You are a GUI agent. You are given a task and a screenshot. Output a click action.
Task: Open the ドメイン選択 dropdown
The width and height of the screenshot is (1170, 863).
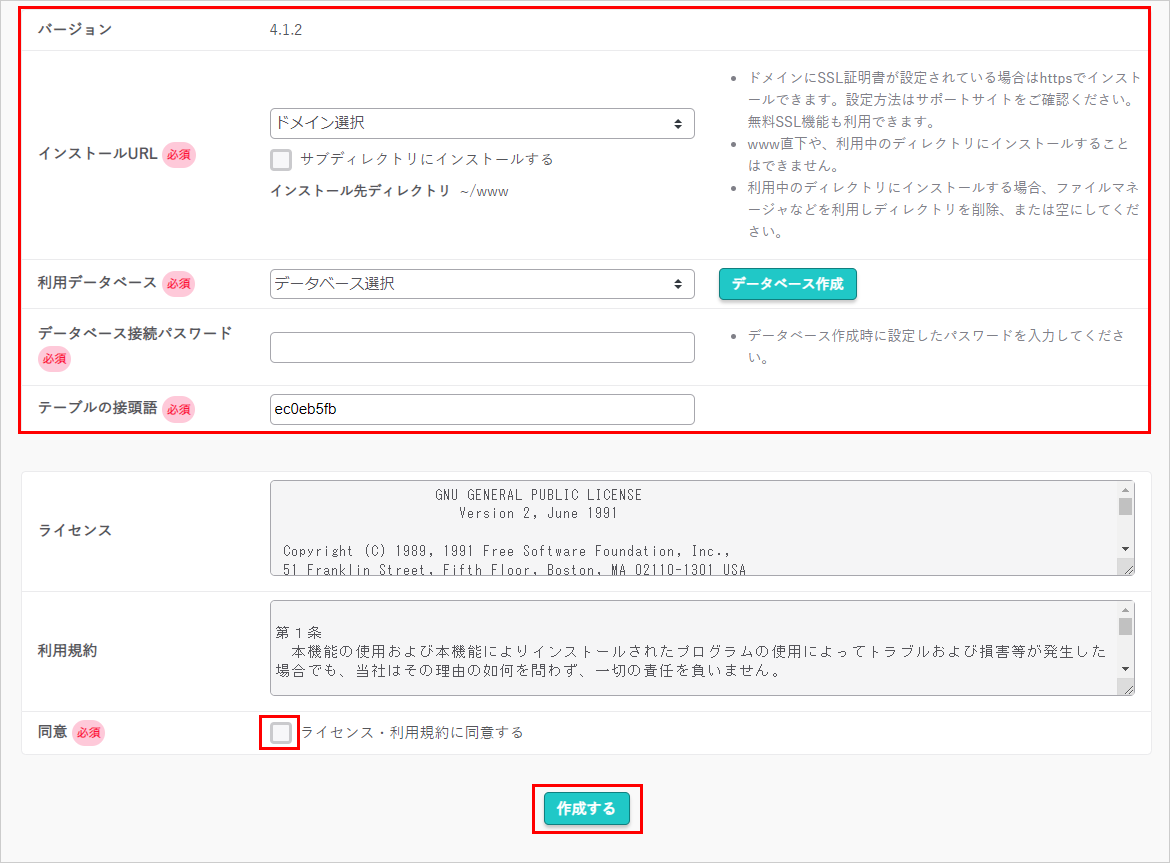point(481,123)
